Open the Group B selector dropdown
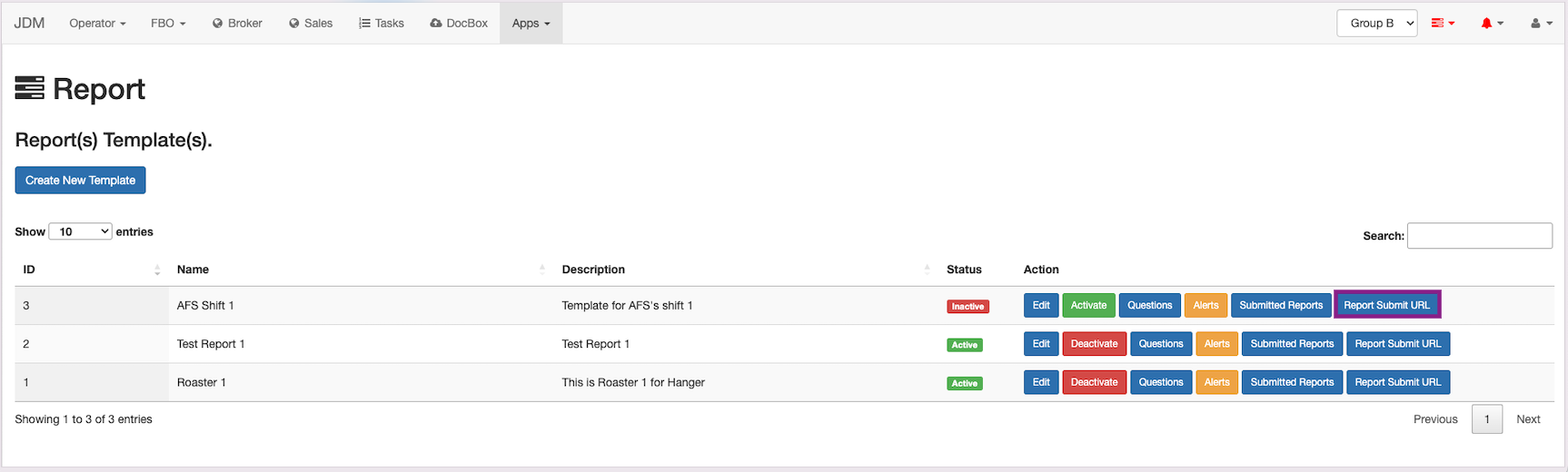This screenshot has height=472, width=1568. [x=1376, y=24]
